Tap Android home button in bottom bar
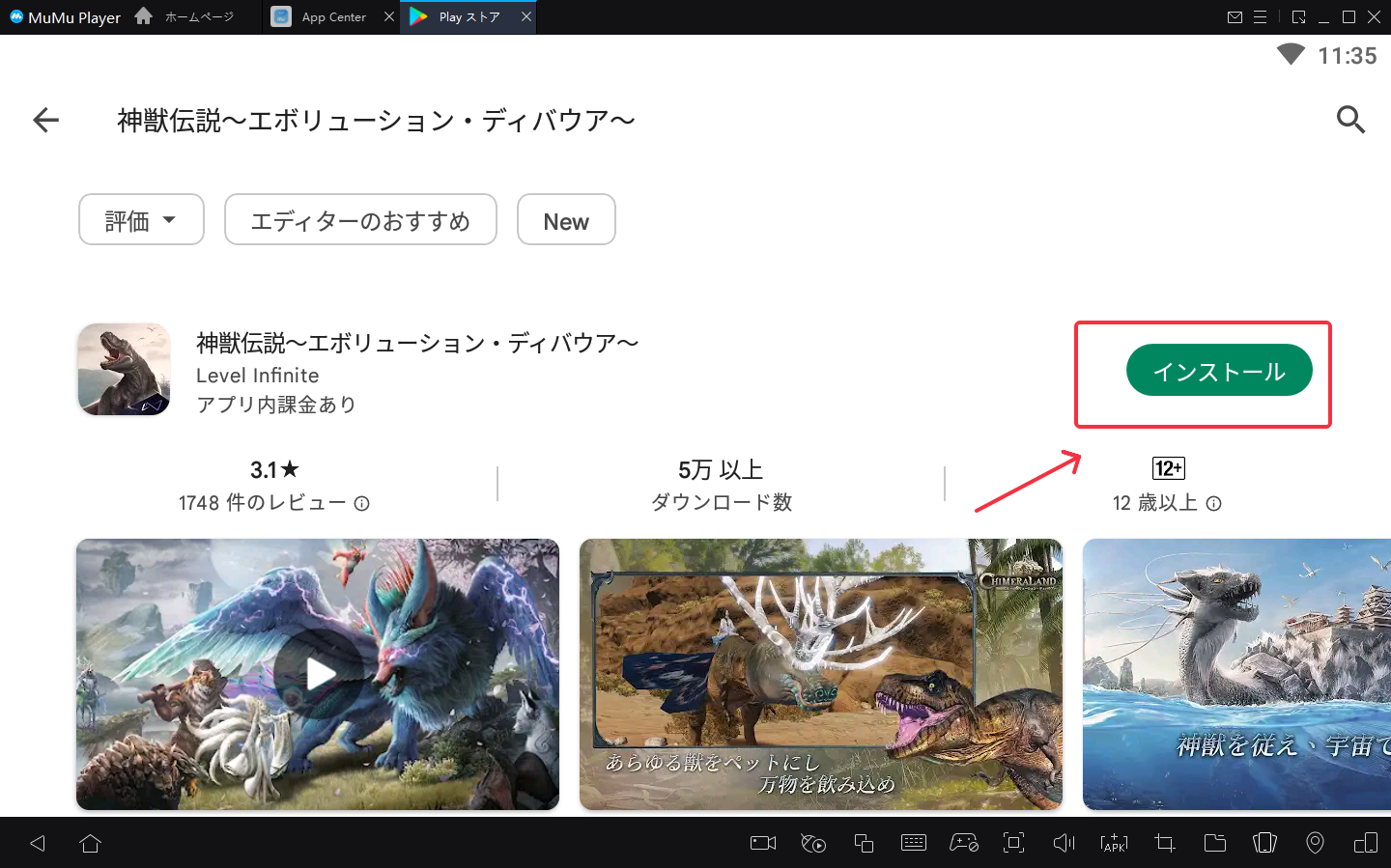1391x868 pixels. 91,843
